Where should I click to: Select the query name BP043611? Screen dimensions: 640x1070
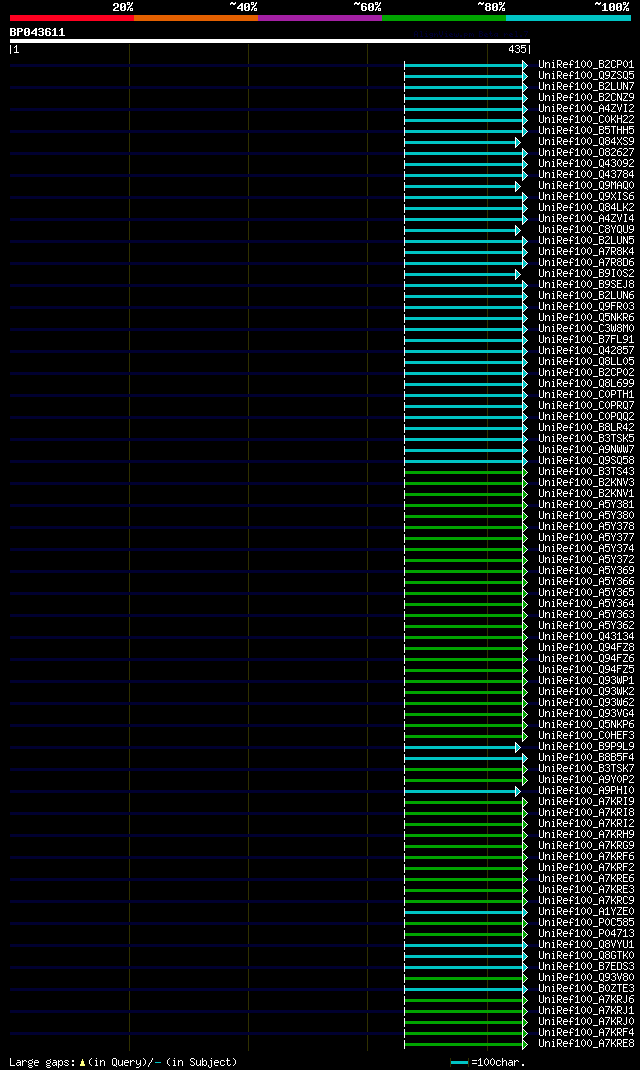point(38,32)
